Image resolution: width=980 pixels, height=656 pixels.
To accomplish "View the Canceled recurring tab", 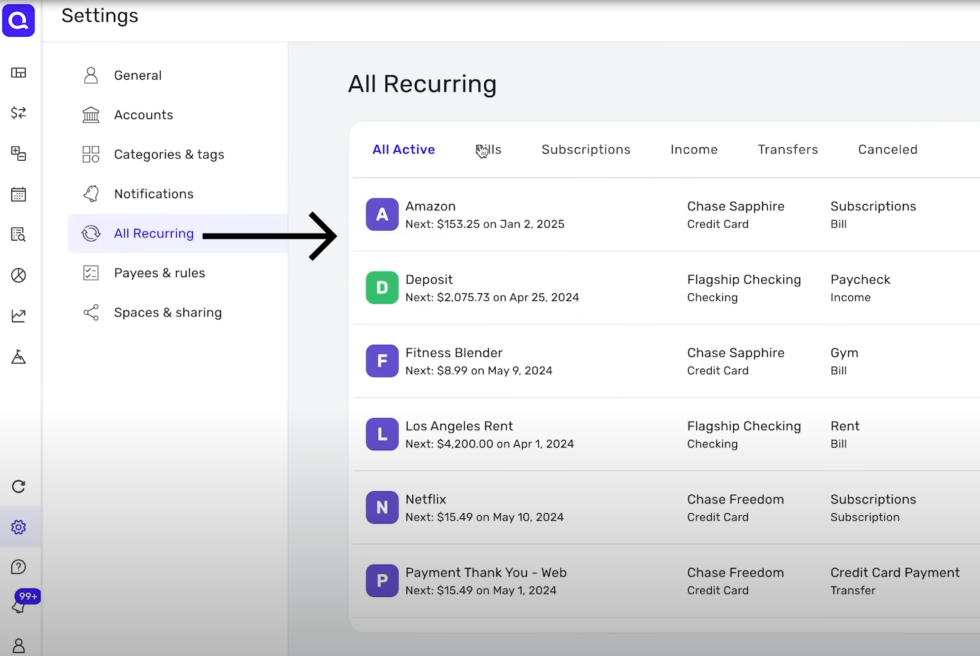I will (x=887, y=149).
